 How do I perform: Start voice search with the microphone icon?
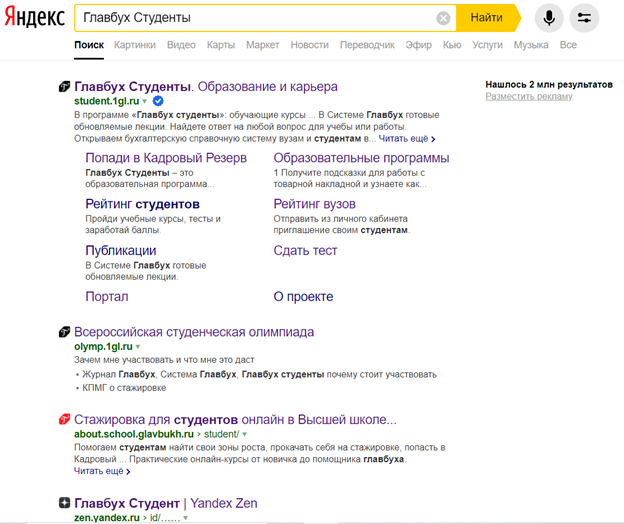tap(549, 18)
